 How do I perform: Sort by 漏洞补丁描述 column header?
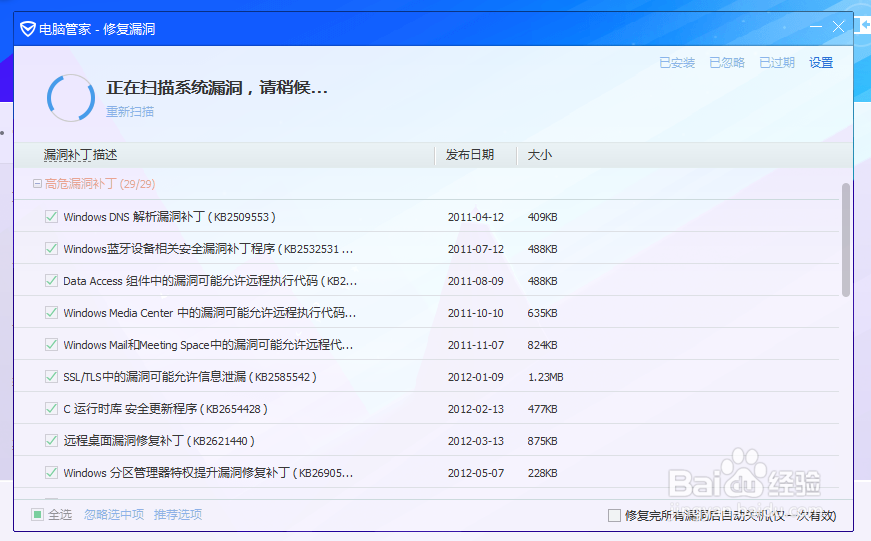81,155
